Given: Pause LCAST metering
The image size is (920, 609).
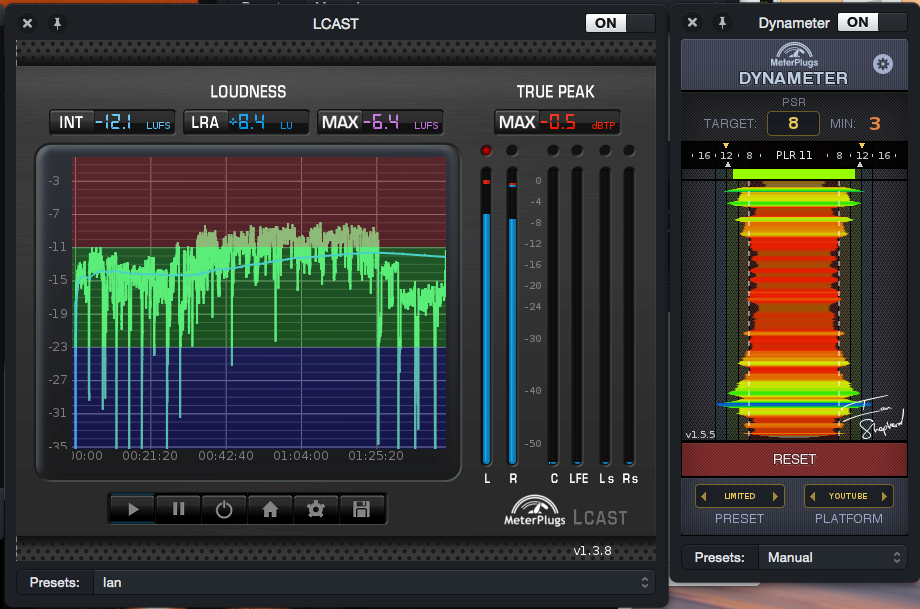Looking at the screenshot, I should point(178,509).
